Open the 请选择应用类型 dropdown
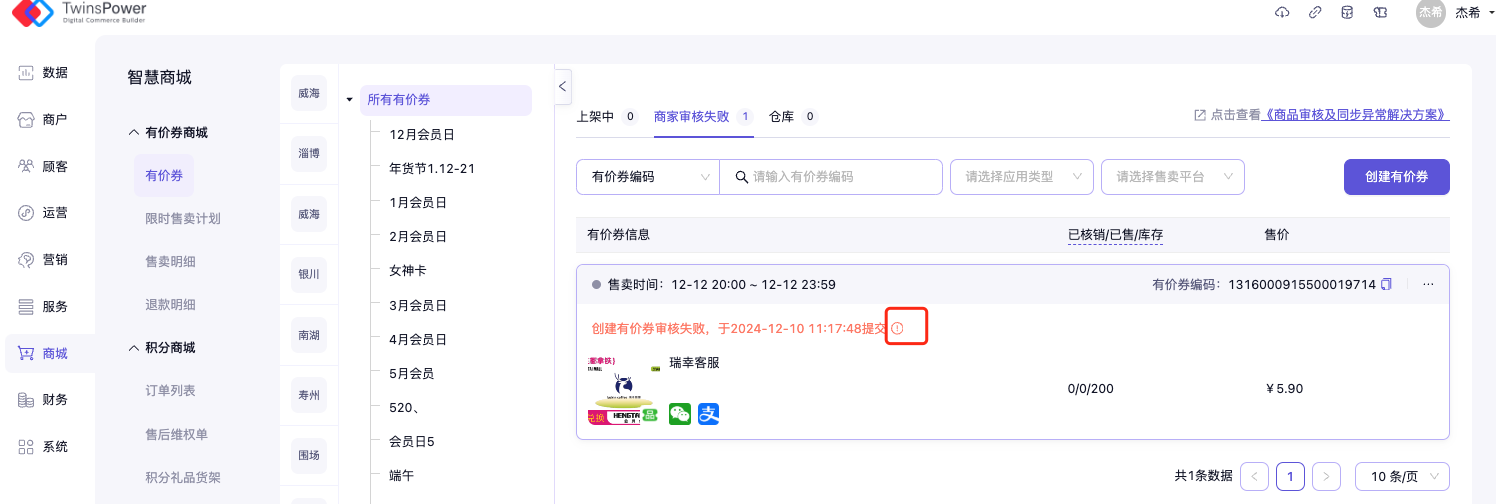 (1021, 177)
